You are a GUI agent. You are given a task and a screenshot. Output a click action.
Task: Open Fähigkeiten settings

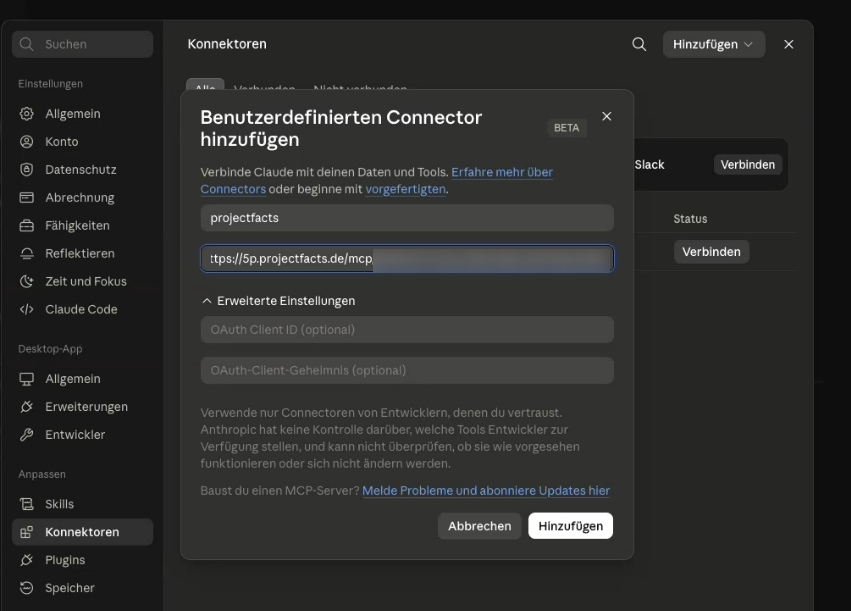(77, 225)
